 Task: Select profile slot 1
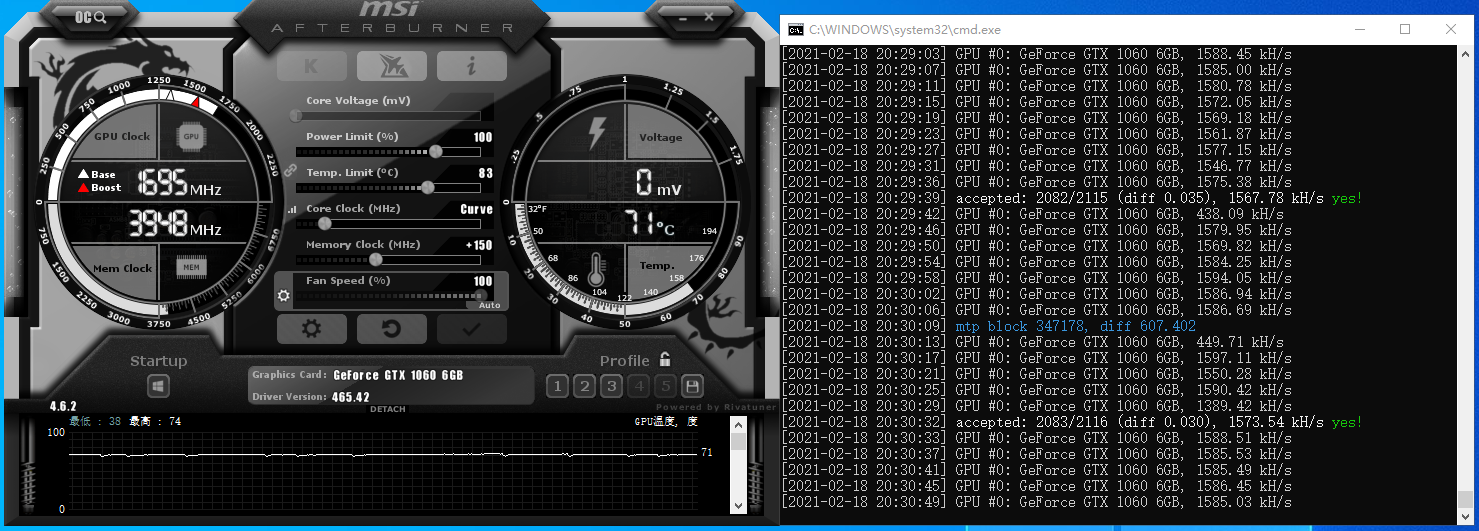click(558, 386)
